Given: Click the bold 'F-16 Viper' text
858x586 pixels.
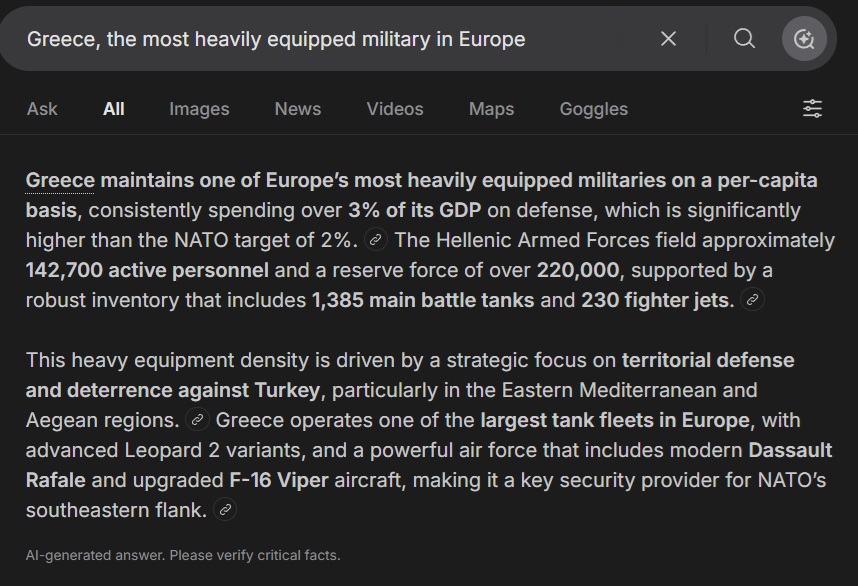Looking at the screenshot, I should click(x=279, y=480).
